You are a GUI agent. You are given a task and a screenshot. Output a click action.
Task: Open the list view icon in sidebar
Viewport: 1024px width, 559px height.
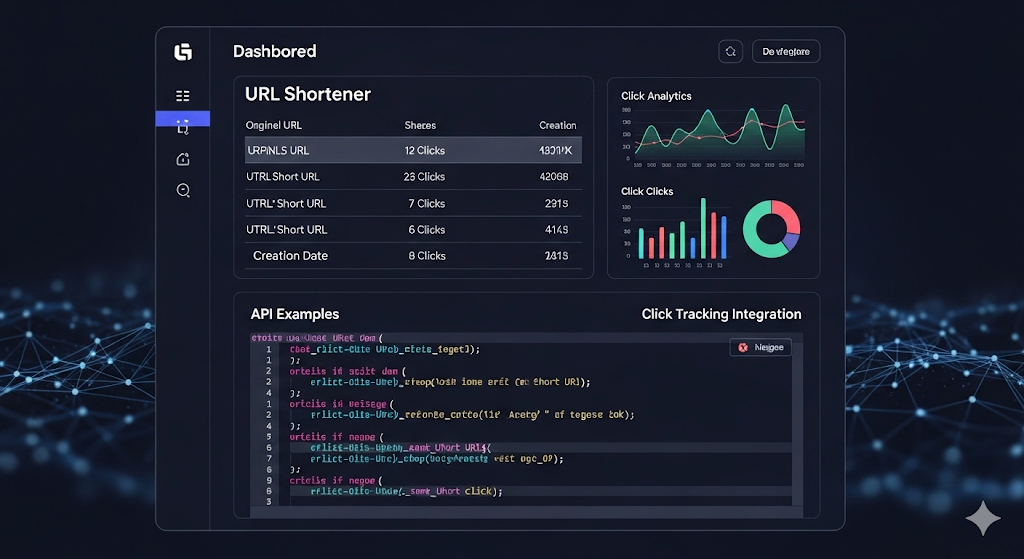pos(183,96)
